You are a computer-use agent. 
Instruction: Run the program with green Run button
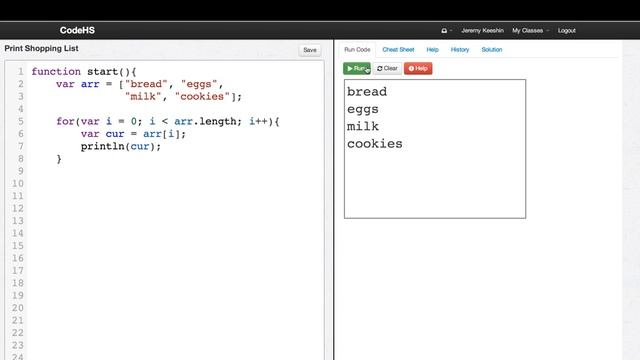[x=357, y=68]
